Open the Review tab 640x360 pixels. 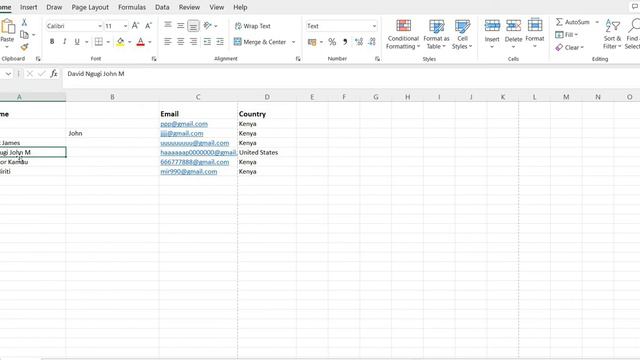click(x=189, y=7)
